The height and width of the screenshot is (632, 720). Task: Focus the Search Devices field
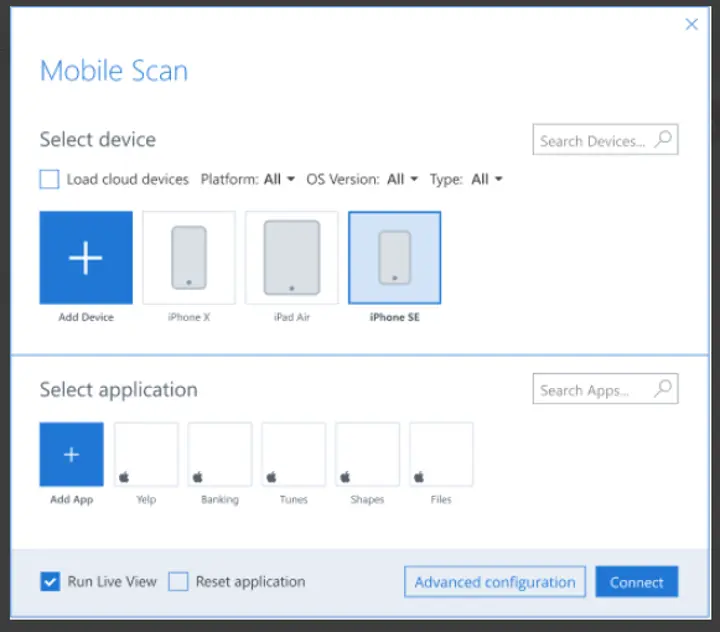[592, 141]
